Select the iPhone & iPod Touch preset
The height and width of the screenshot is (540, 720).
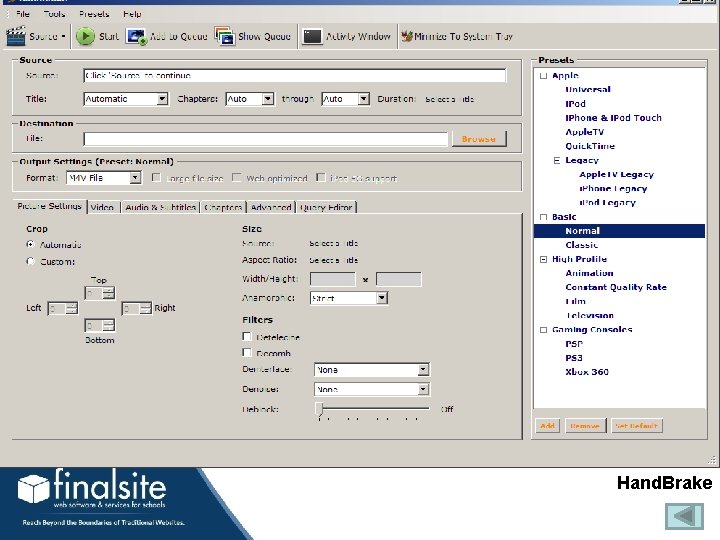(x=613, y=118)
